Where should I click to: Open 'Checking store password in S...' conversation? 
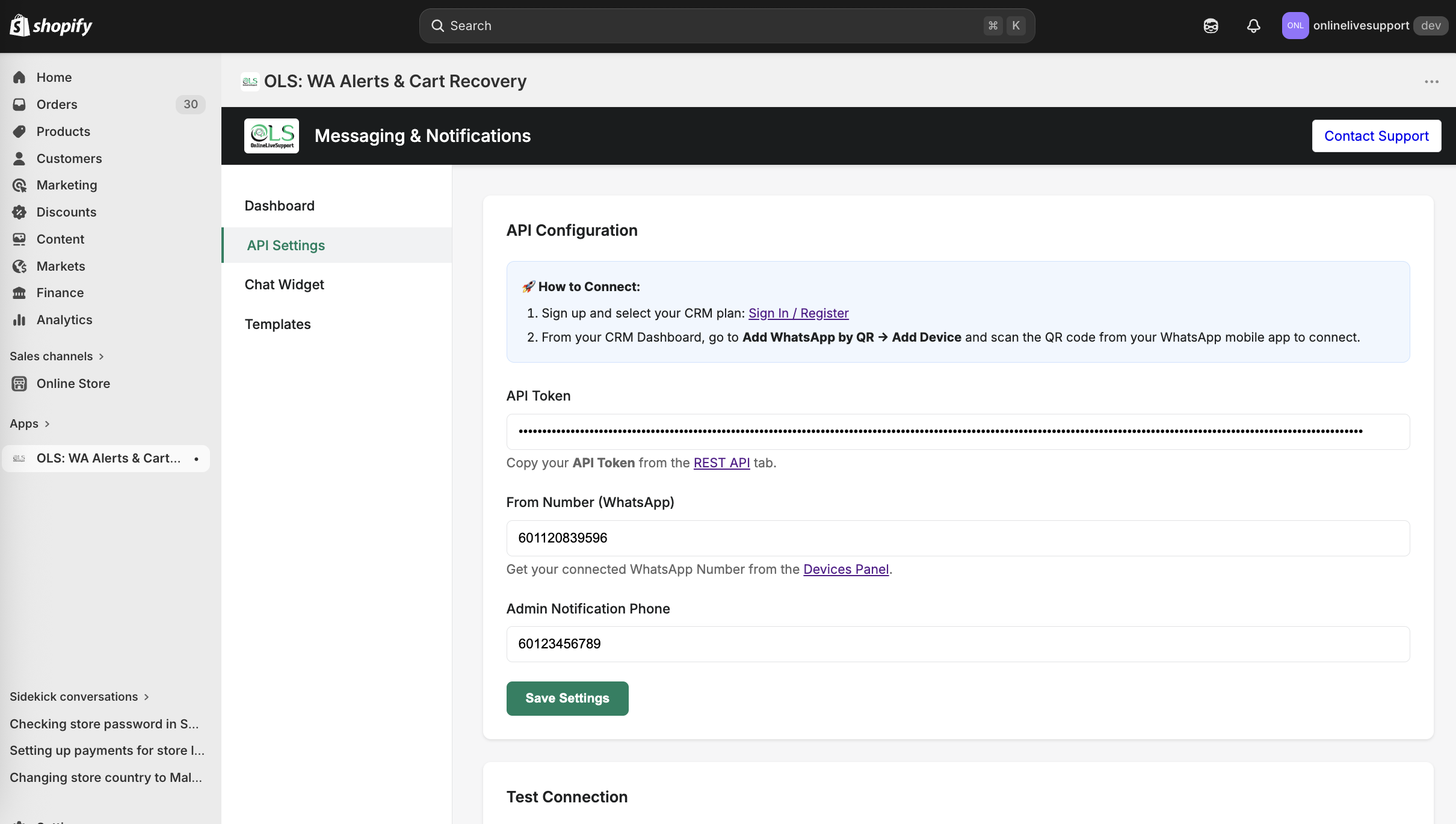[x=104, y=724]
